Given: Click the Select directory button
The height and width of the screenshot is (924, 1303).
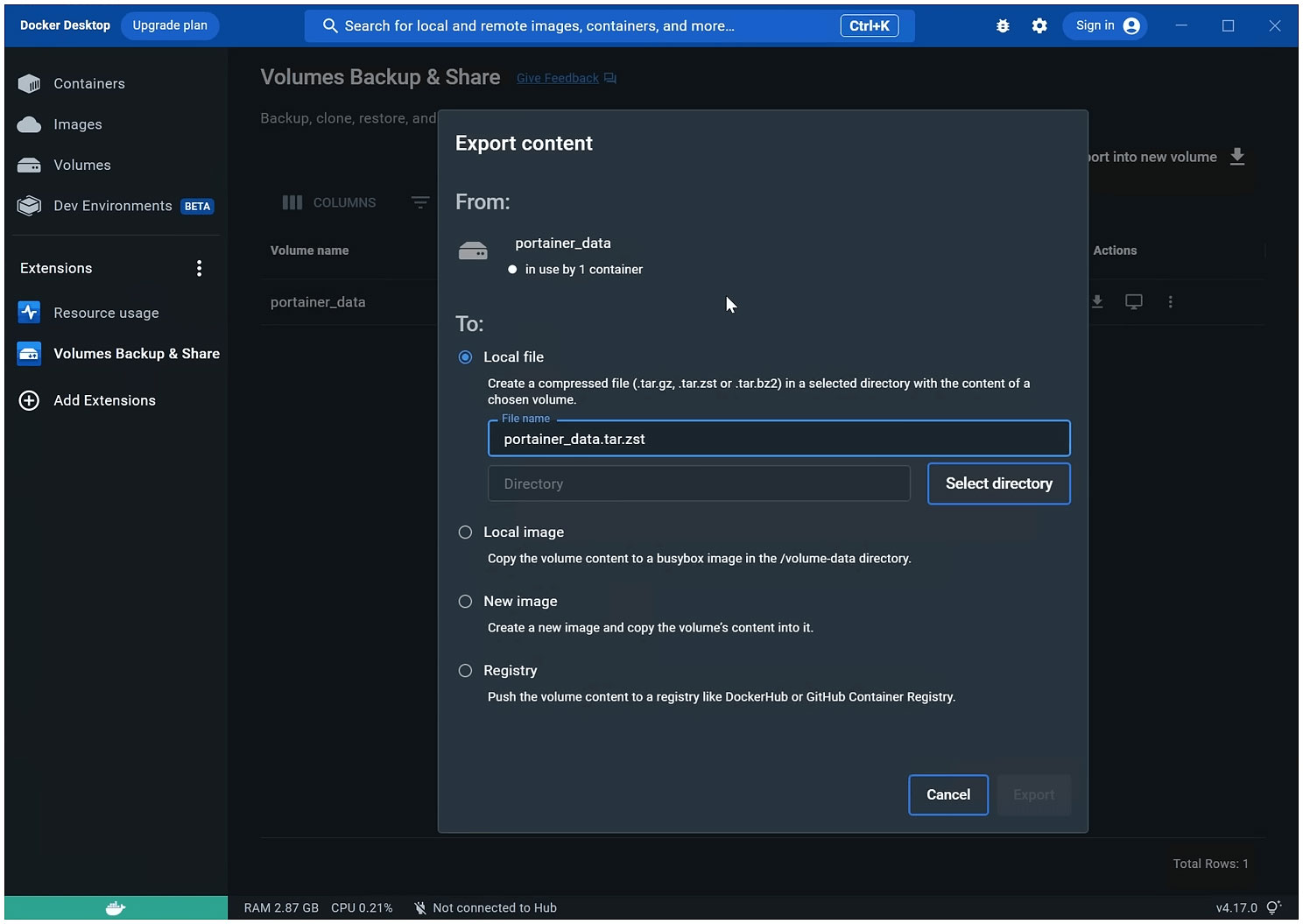Looking at the screenshot, I should (x=998, y=483).
